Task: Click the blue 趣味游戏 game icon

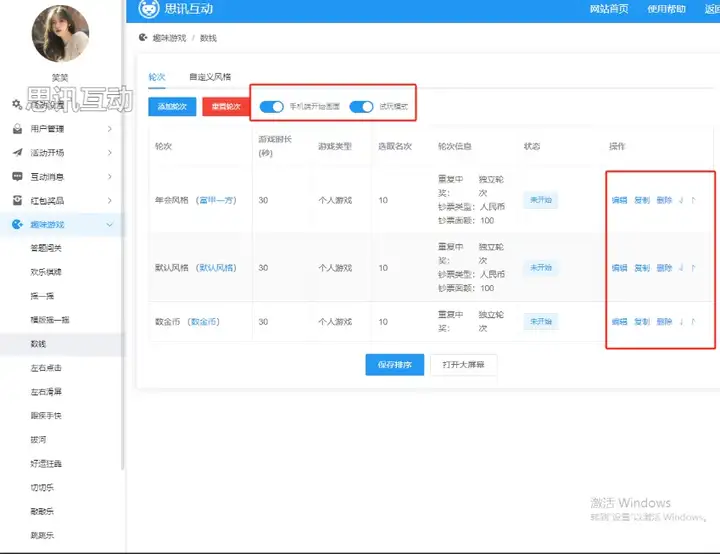Action: [17, 224]
